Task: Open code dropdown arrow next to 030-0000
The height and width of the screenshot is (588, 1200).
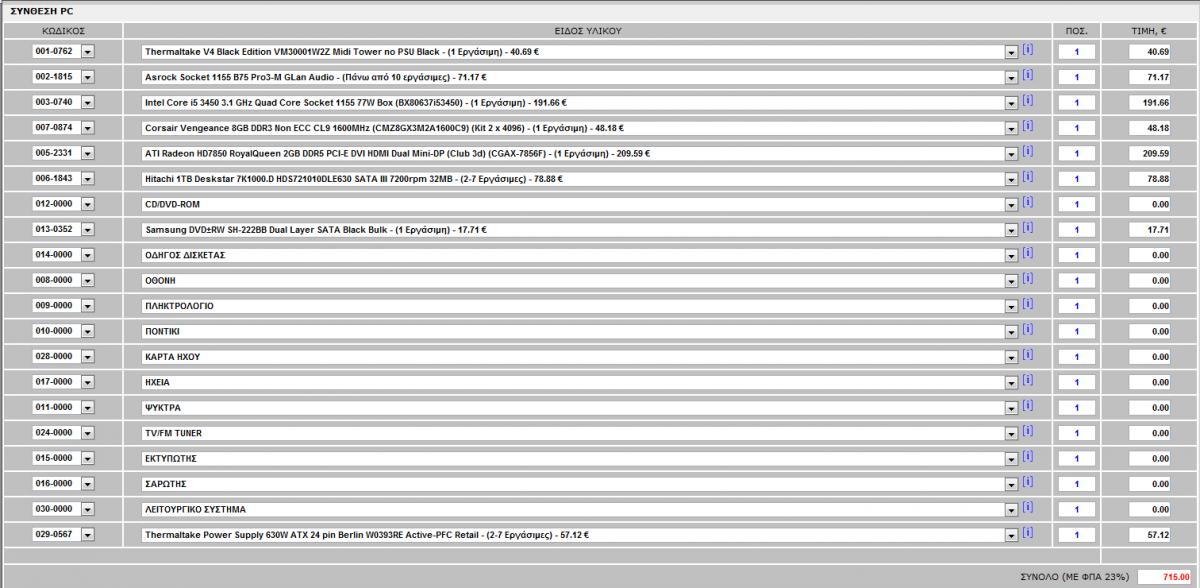Action: pos(87,509)
